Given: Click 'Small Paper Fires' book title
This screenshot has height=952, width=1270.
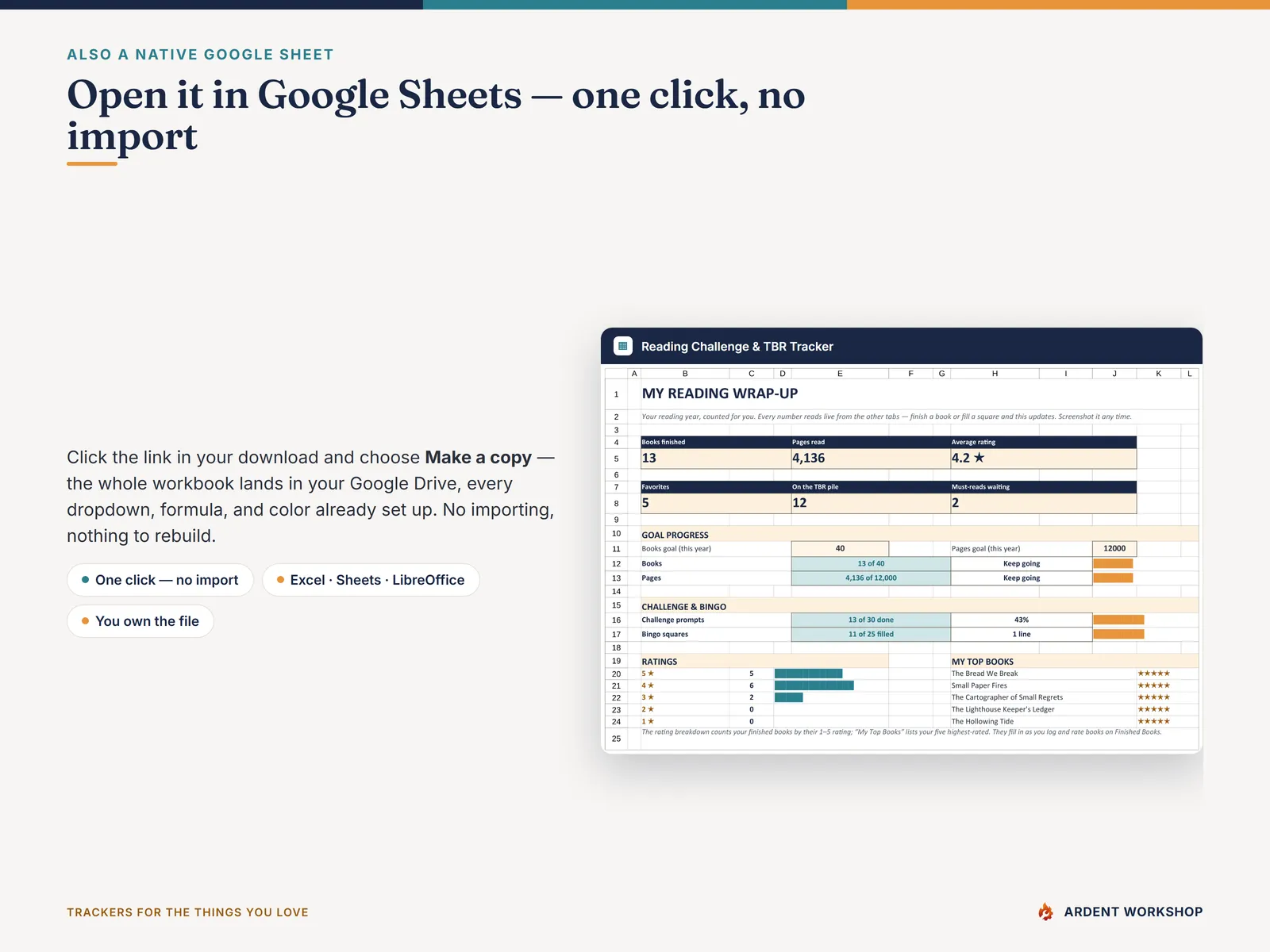Looking at the screenshot, I should 979,685.
